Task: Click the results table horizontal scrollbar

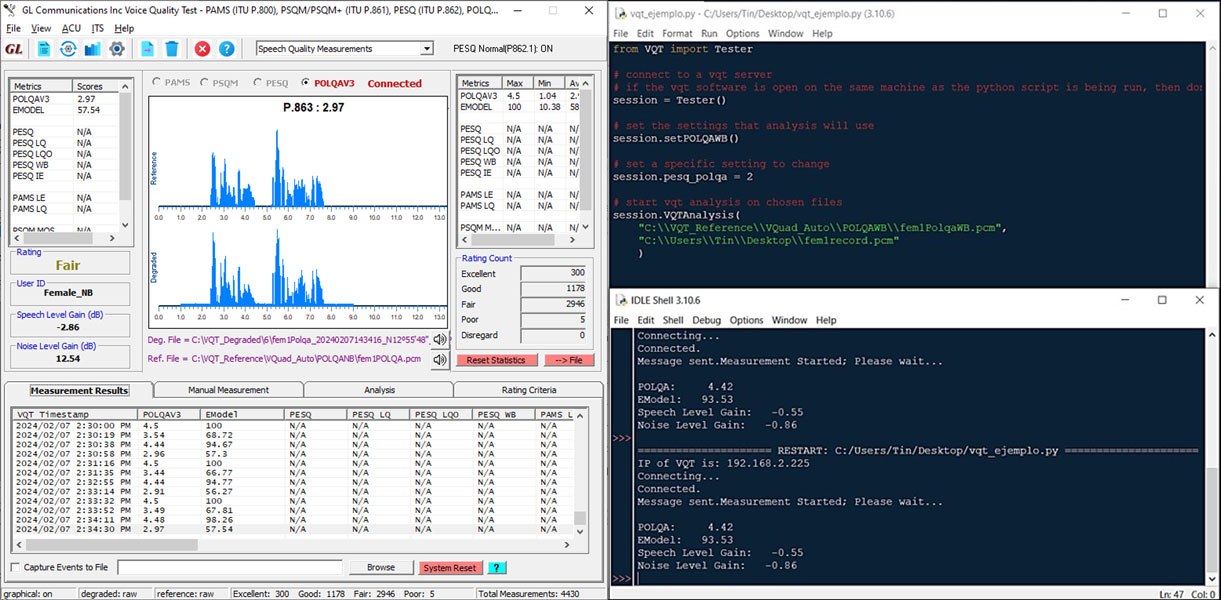Action: [293, 546]
